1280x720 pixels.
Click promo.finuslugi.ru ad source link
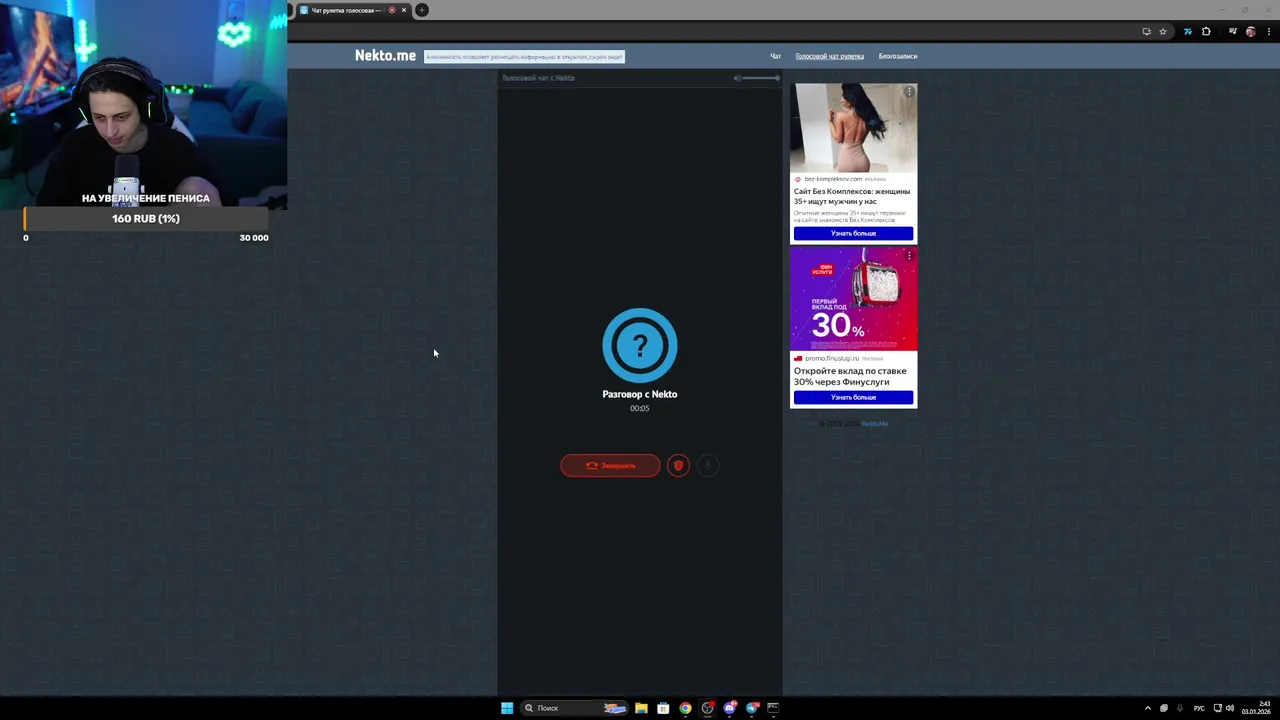832,358
